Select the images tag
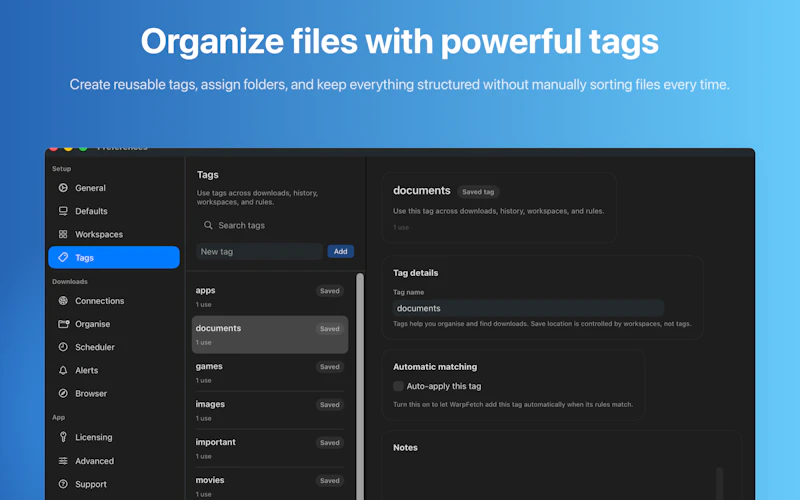This screenshot has height=500, width=800. tap(270, 411)
